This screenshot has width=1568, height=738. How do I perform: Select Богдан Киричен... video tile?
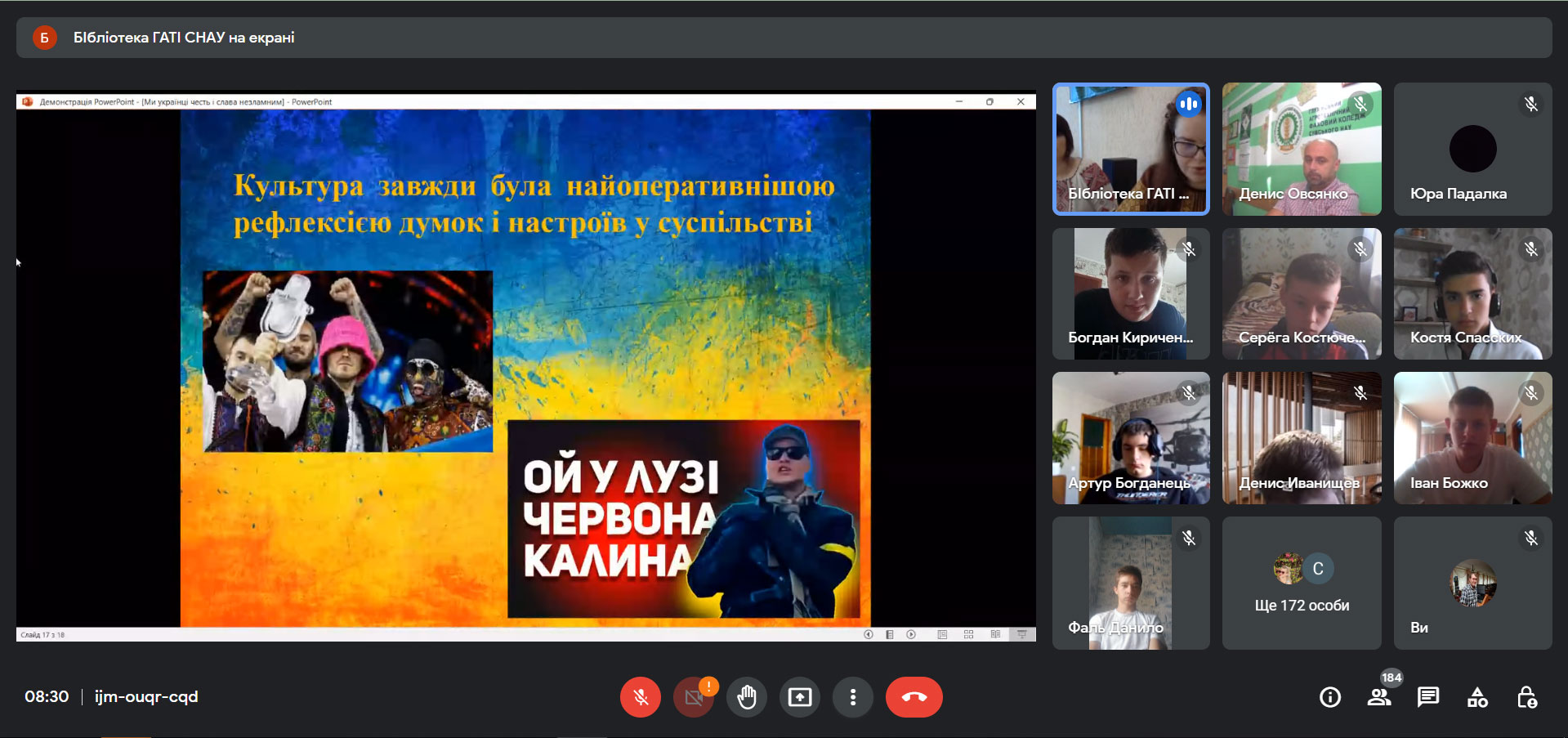(1131, 293)
